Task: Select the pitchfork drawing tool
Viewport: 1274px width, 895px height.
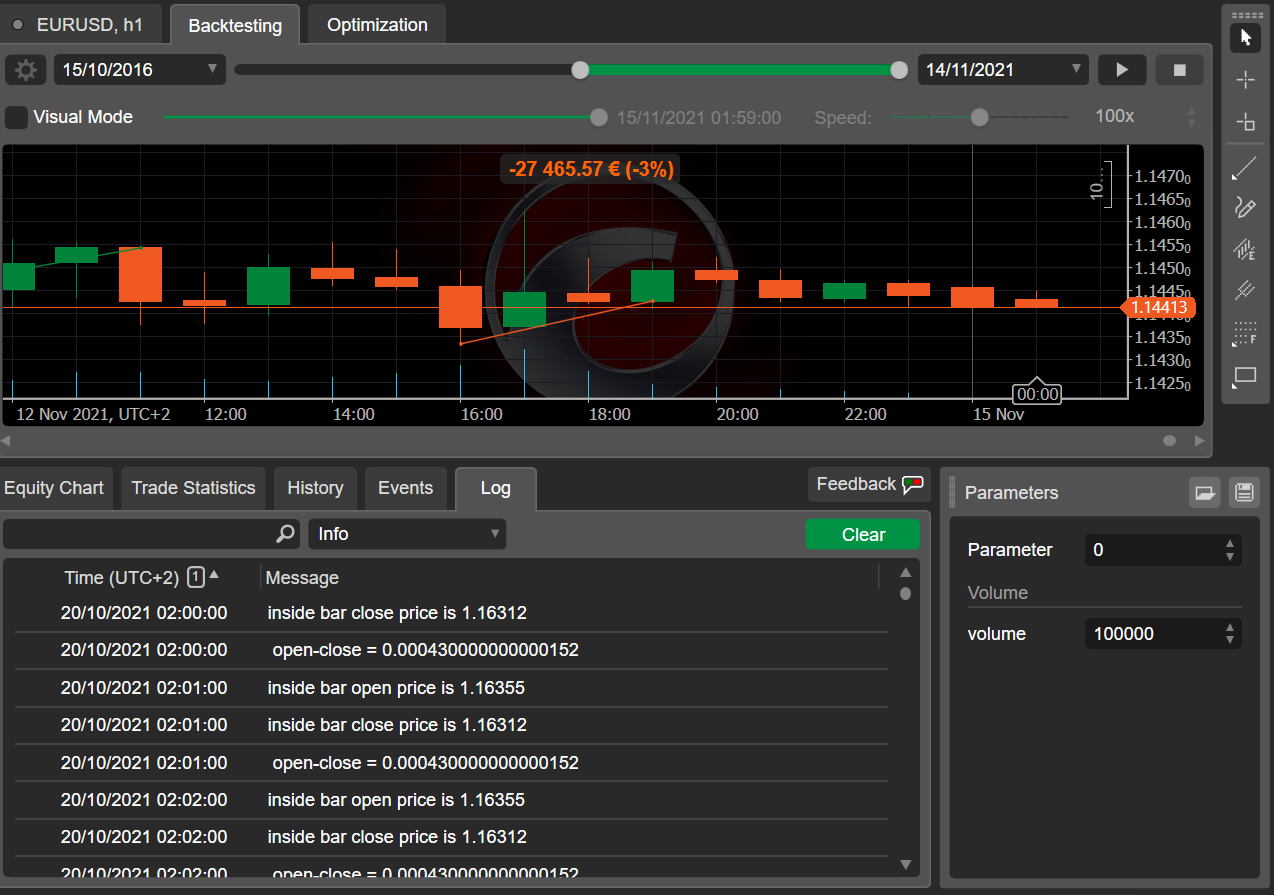Action: [1245, 291]
